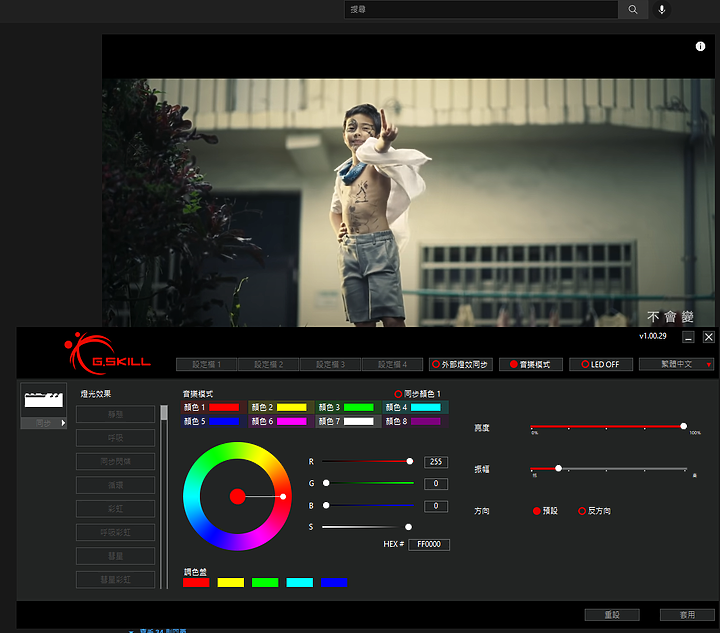This screenshot has height=633, width=720.
Task: Select 顏色 6 magenta swatch
Action: 292,421
